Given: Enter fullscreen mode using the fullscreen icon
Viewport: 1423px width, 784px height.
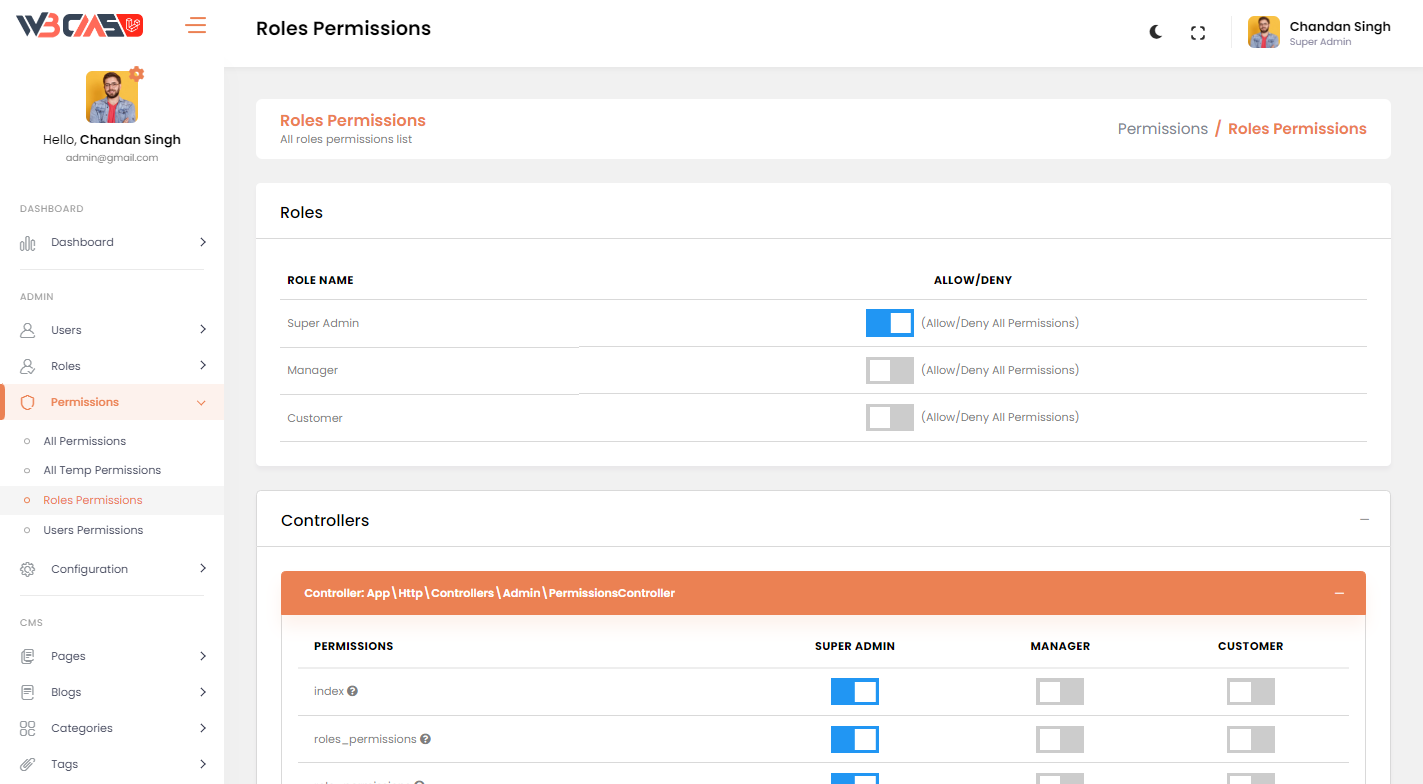Looking at the screenshot, I should point(1197,33).
